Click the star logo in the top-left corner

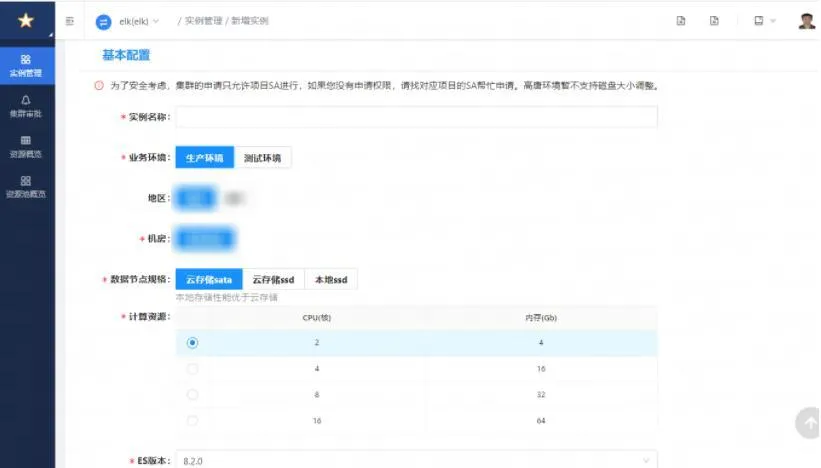(26, 21)
